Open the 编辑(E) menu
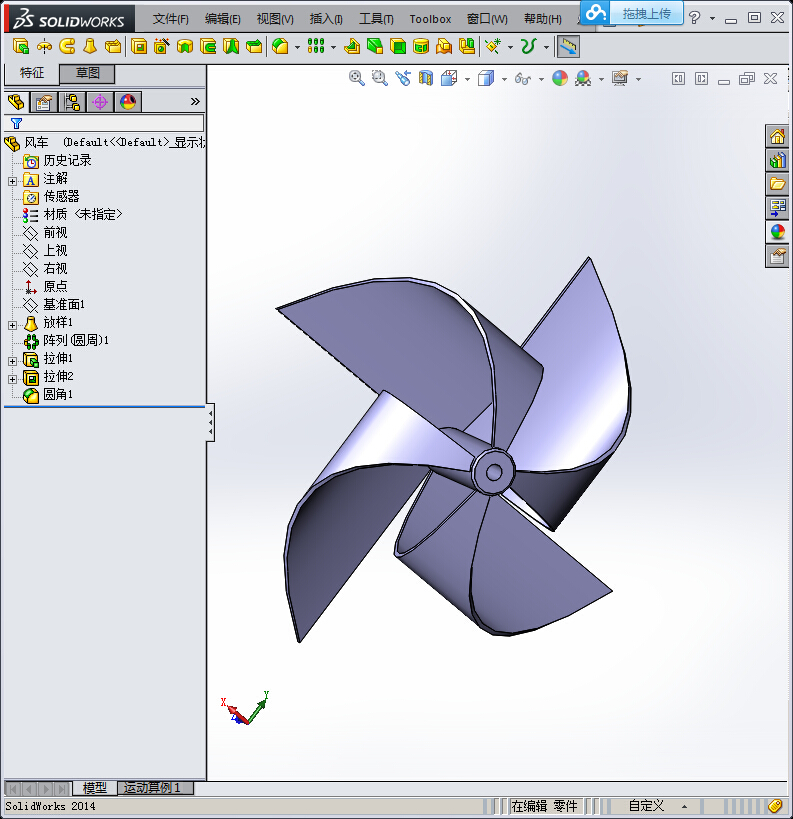This screenshot has width=793, height=819. click(x=223, y=19)
